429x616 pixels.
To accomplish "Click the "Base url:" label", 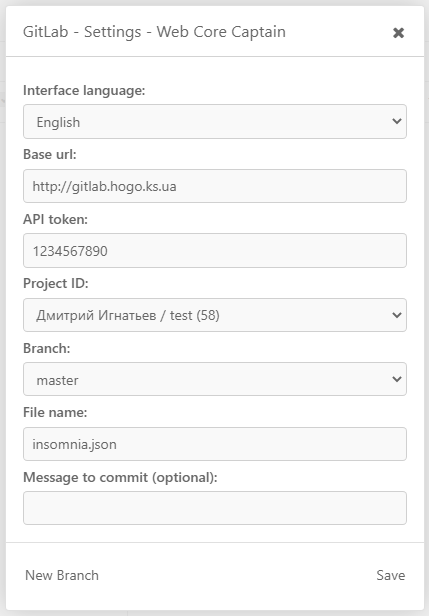I will [50, 154].
